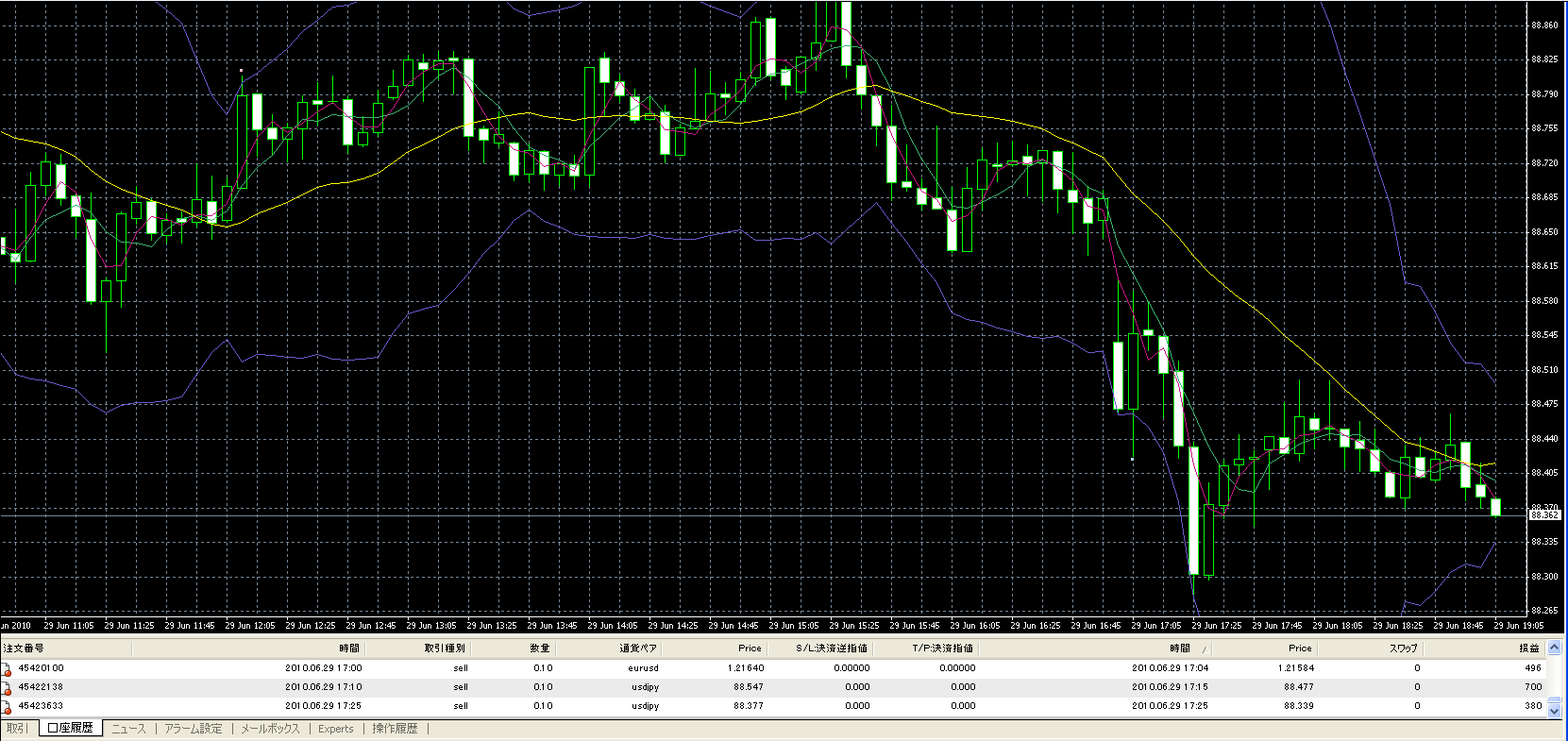
Task: Open the アラーム設定 tab
Action: [x=194, y=729]
